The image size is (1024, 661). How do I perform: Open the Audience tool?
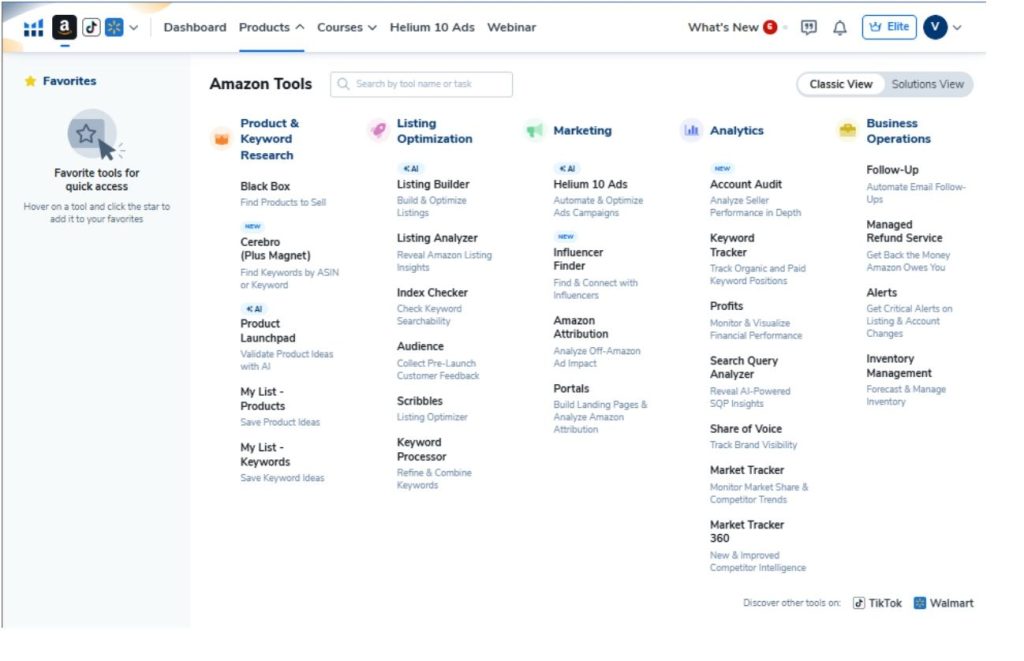(x=420, y=346)
